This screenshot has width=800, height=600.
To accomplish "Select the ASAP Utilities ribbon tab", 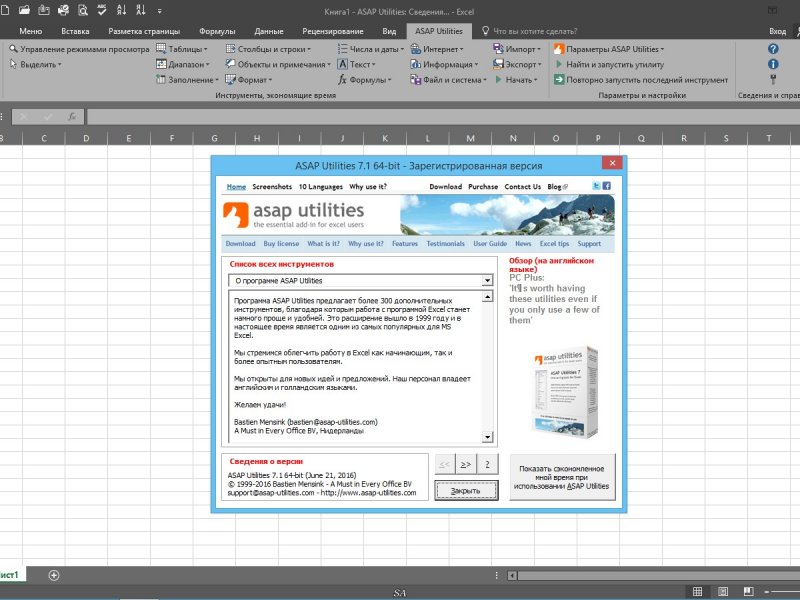I will click(x=439, y=31).
